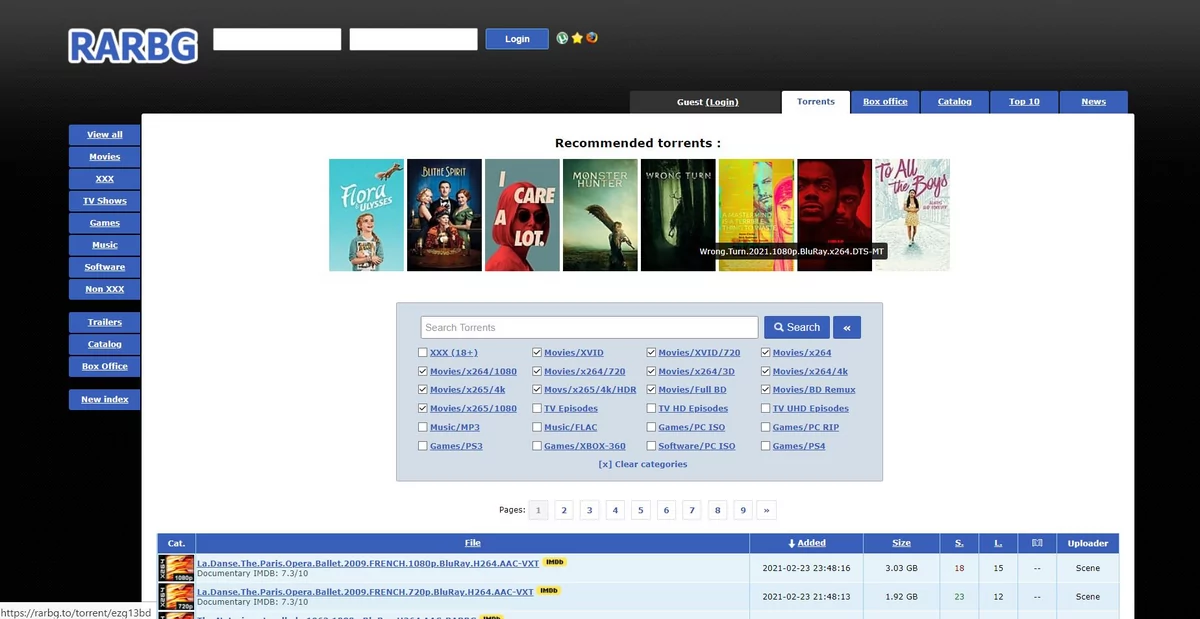This screenshot has height=619, width=1200.
Task: Open Games in sidebar
Action: point(104,223)
